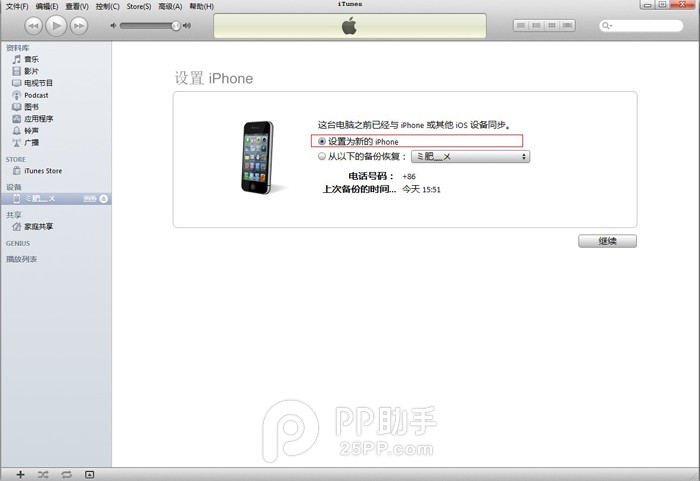700x481 pixels.
Task: Click the 今天 15:51 backup time text
Action: click(x=421, y=189)
